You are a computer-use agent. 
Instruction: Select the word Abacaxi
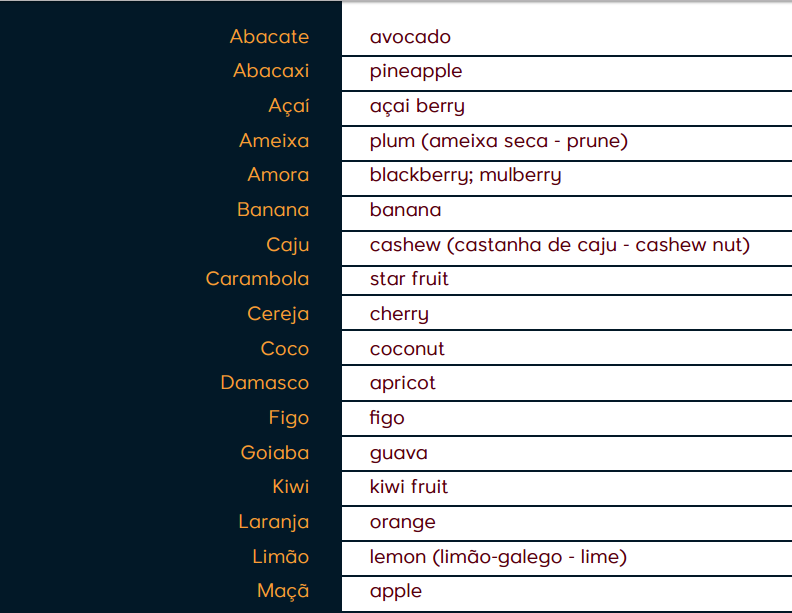(x=271, y=71)
